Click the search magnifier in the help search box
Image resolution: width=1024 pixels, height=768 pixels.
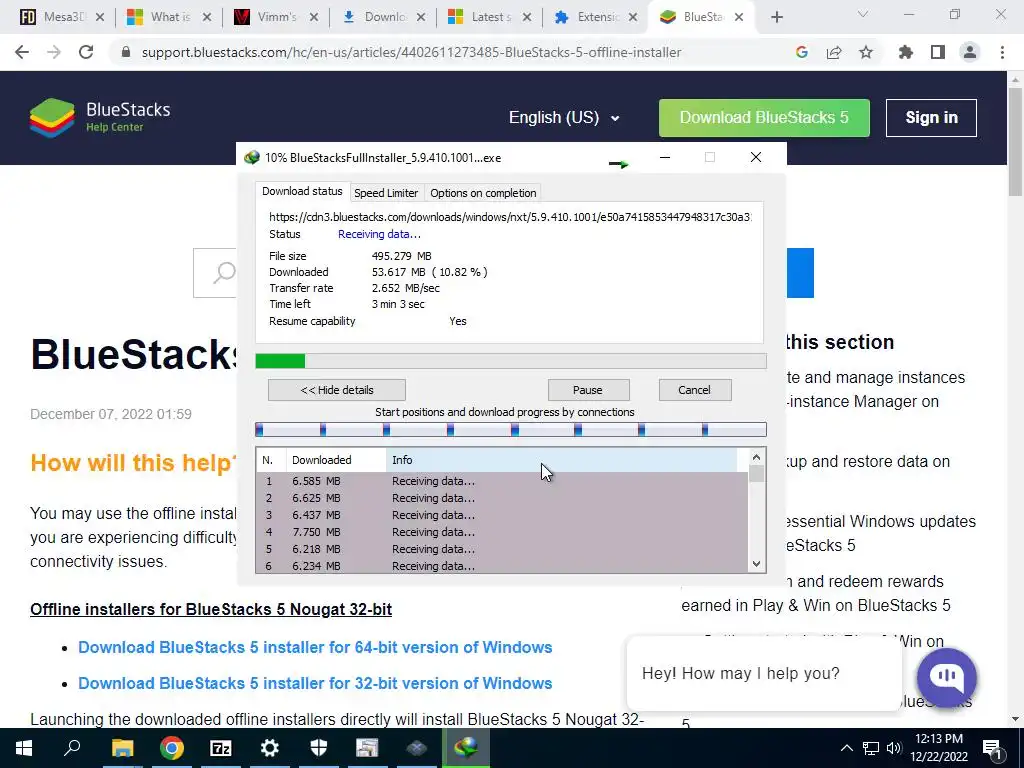(224, 272)
